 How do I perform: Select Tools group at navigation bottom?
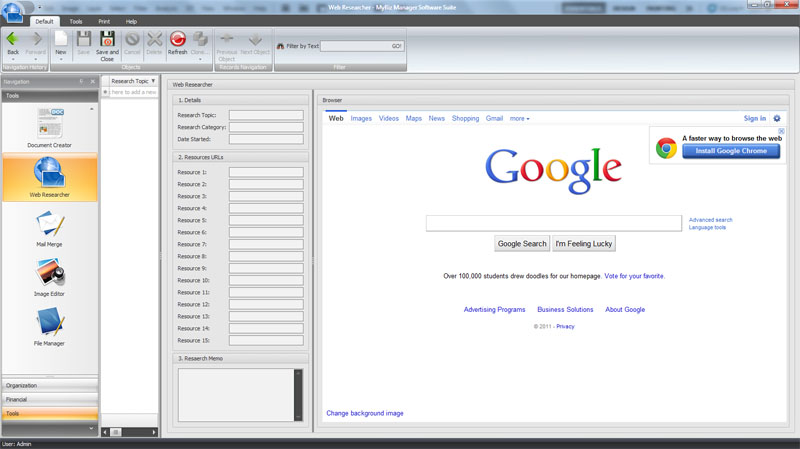(50, 414)
